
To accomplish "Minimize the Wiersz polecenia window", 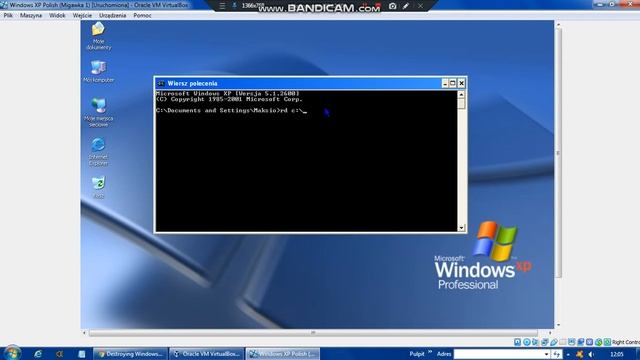I will (445, 83).
